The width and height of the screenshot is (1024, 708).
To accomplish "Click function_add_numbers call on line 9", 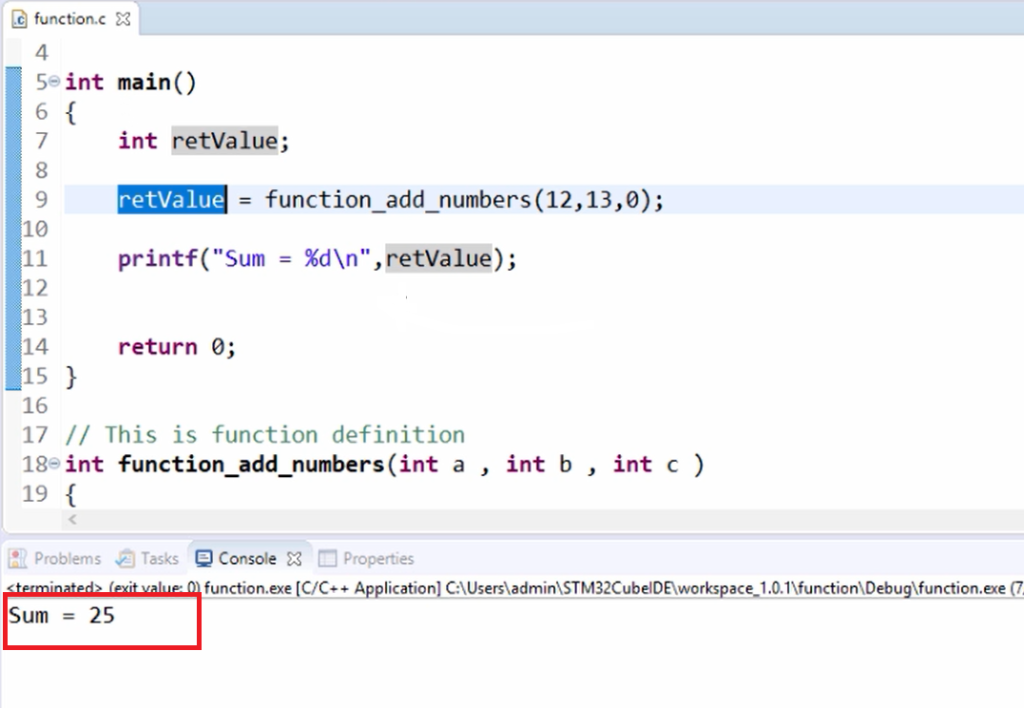I will (398, 199).
